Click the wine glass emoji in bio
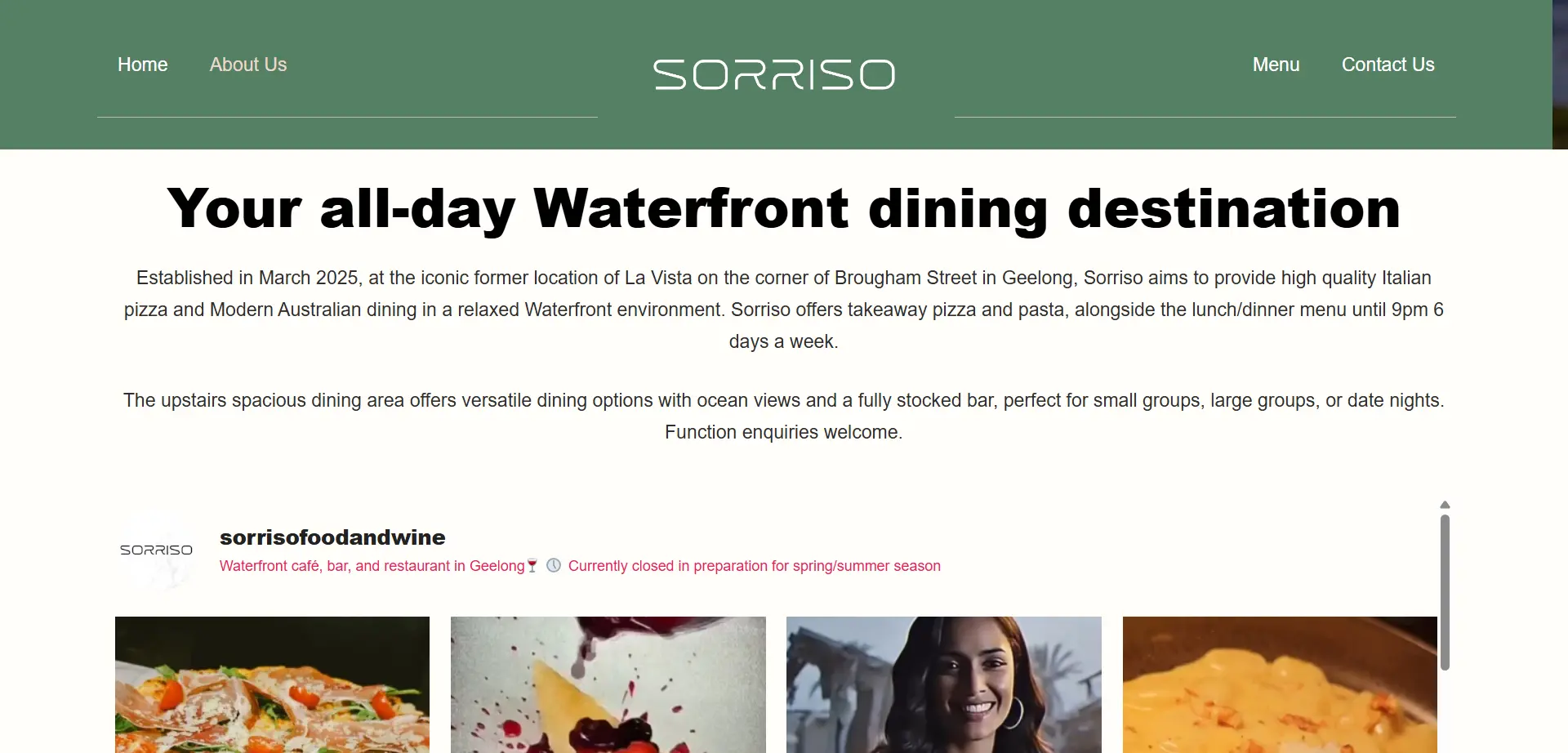 point(532,566)
